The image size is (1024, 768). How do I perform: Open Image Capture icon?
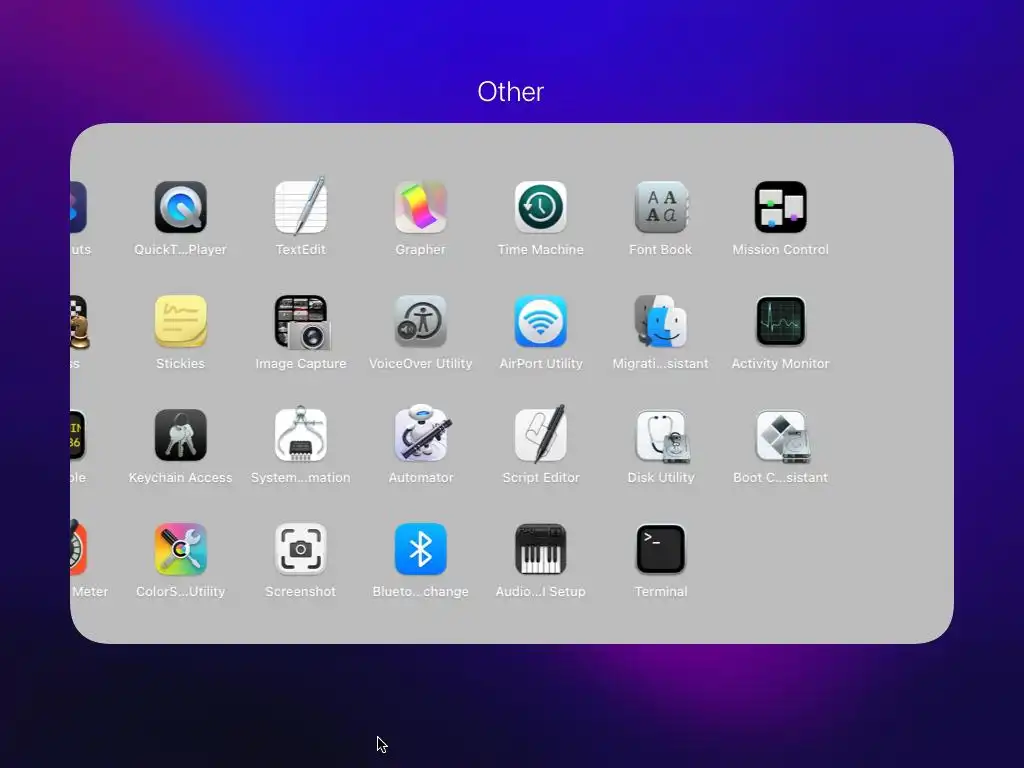tap(302, 322)
